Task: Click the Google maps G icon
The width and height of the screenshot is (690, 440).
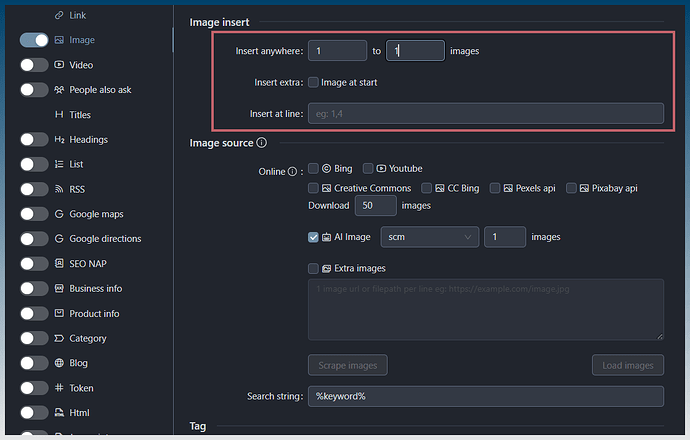Action: 59,214
